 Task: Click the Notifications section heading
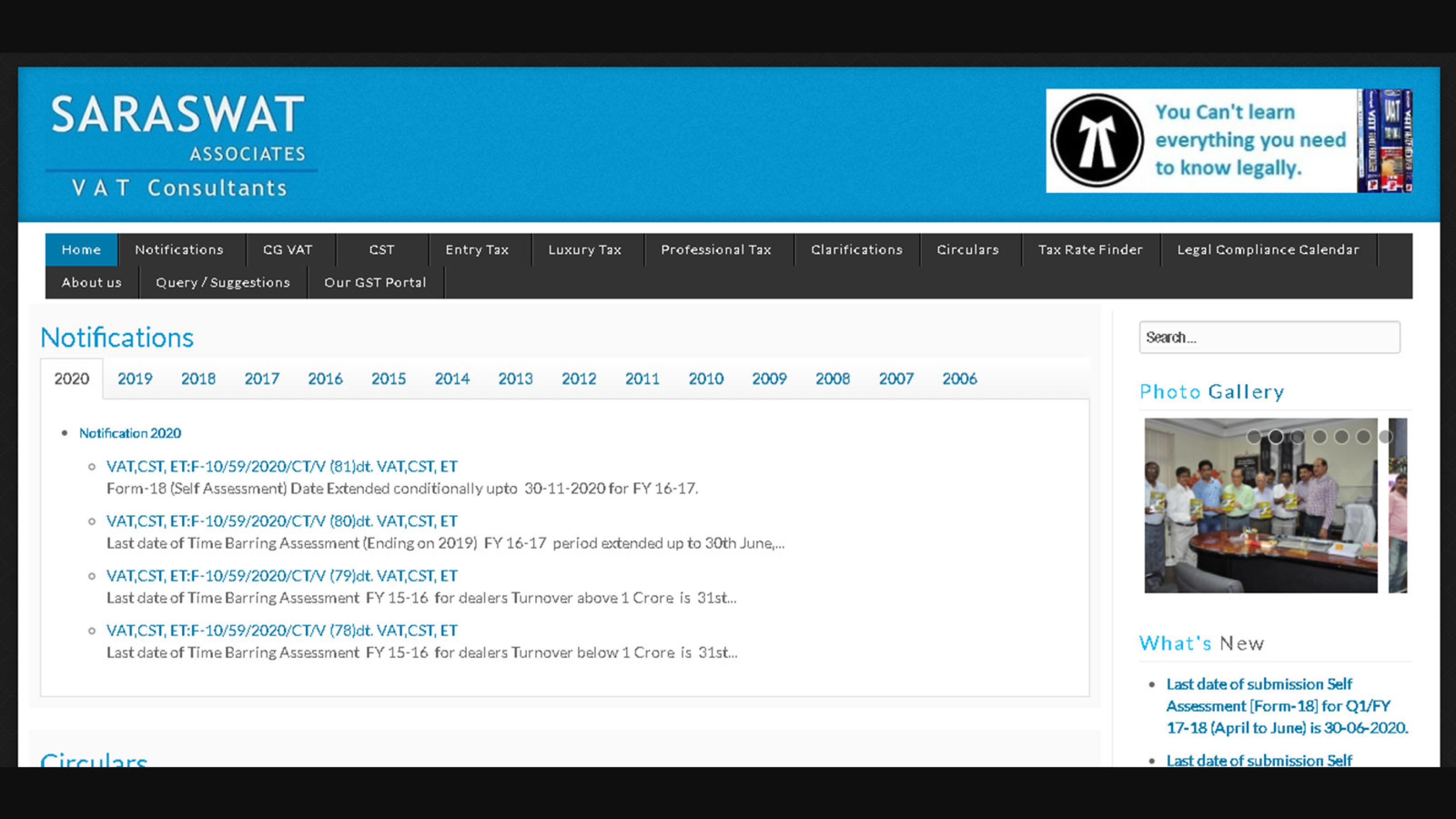(117, 337)
